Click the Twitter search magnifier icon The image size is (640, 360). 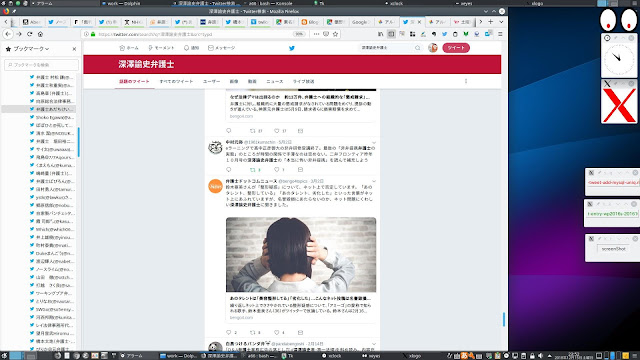click(418, 48)
